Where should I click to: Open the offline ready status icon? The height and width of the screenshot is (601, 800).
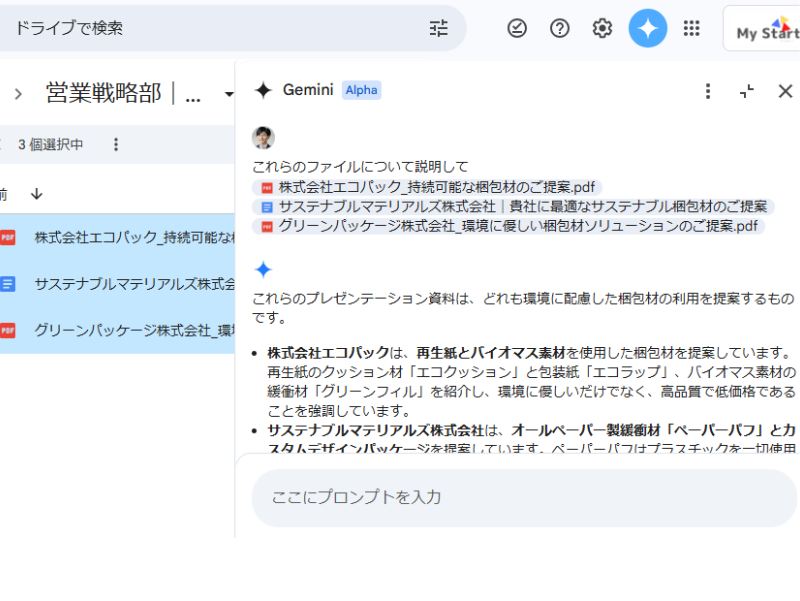[x=517, y=28]
